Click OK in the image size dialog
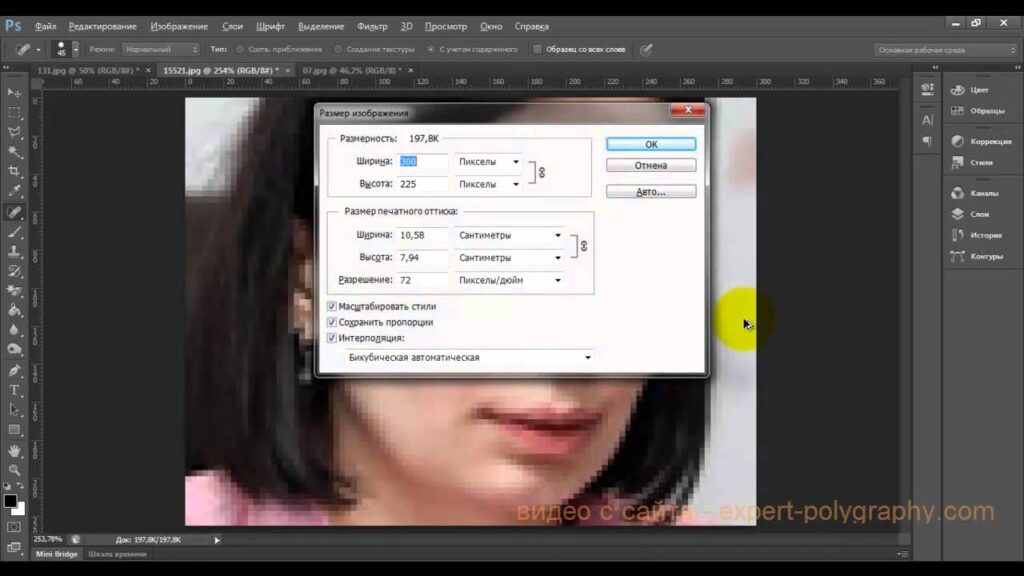This screenshot has width=1024, height=576. pos(650,144)
